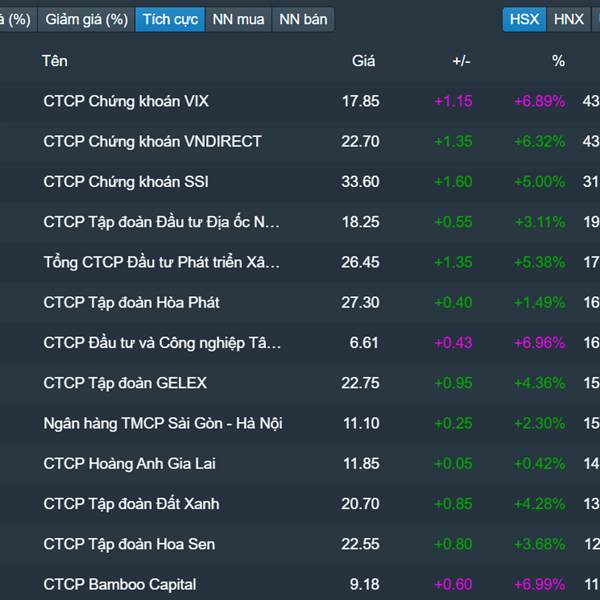Click the +0.40 change value
Screen dimensions: 600x600
click(x=453, y=303)
